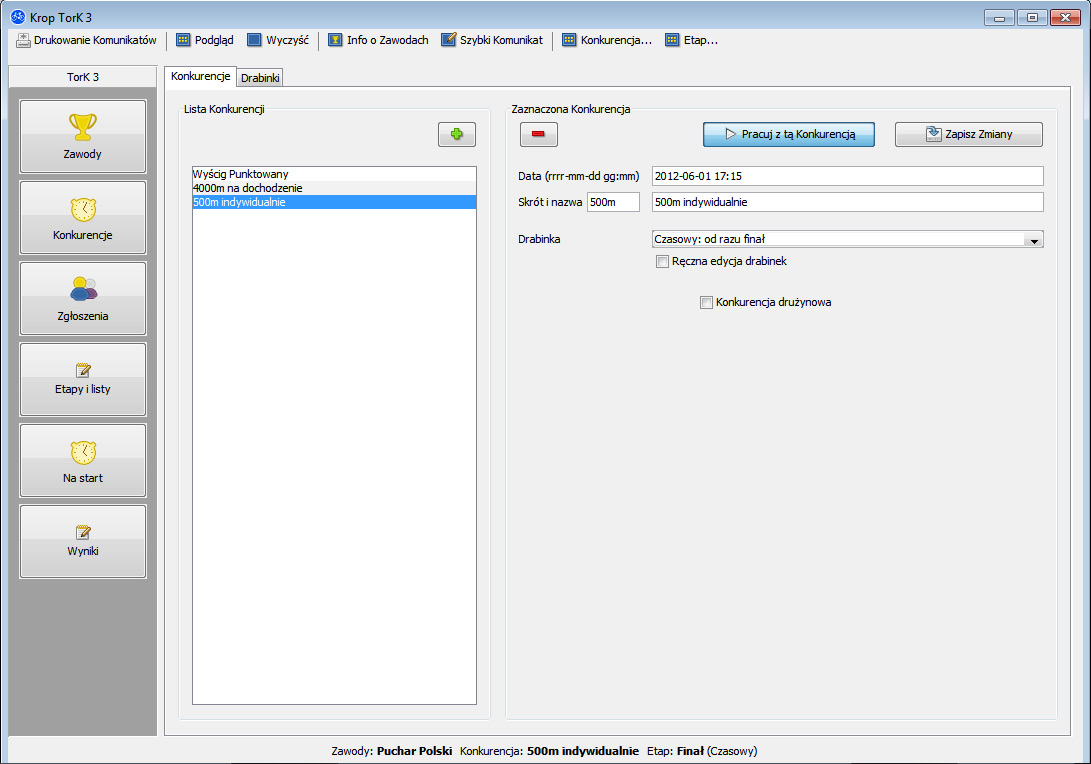Expand the Drabinka dropdown list

tap(1033, 240)
